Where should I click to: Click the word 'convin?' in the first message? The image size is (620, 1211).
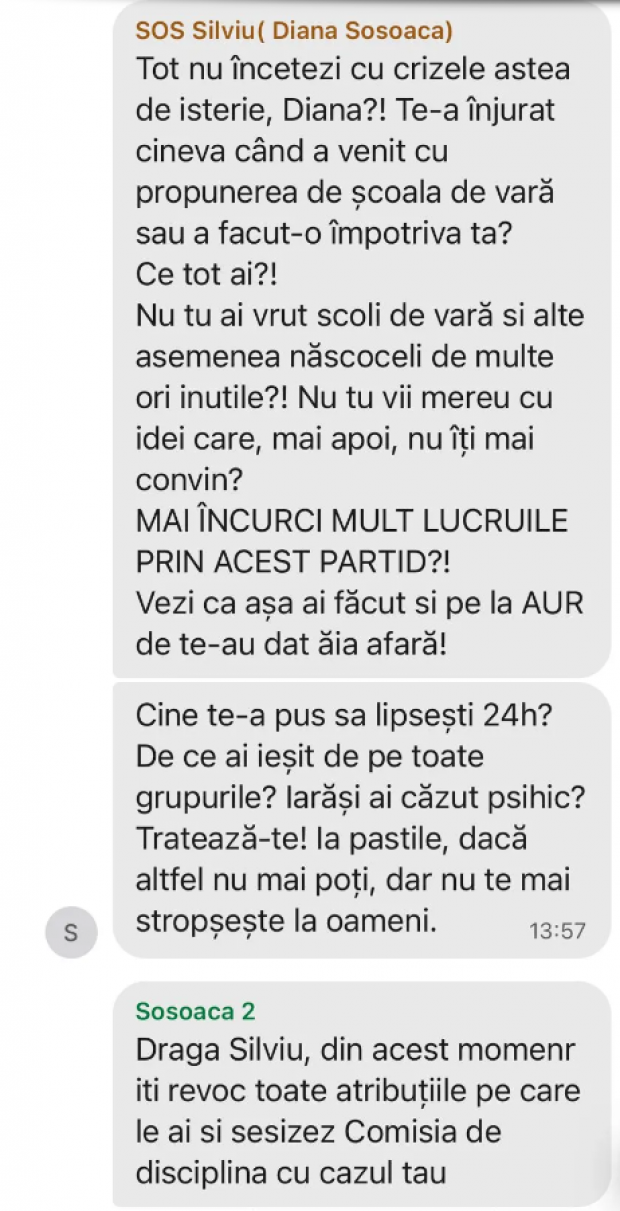(189, 479)
